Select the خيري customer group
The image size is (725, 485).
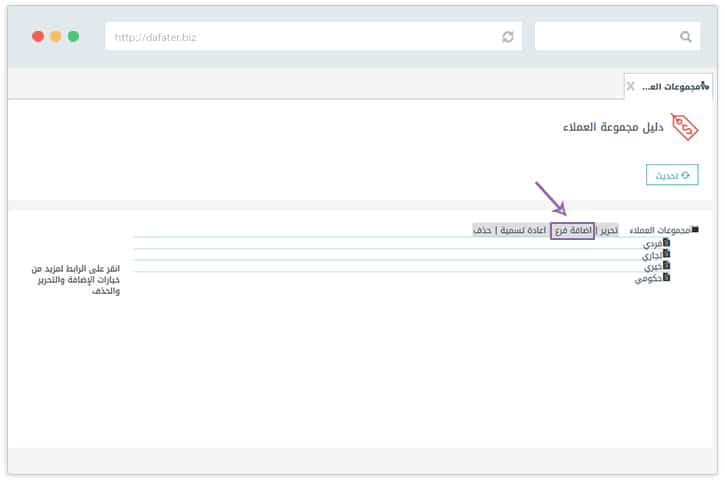(651, 267)
